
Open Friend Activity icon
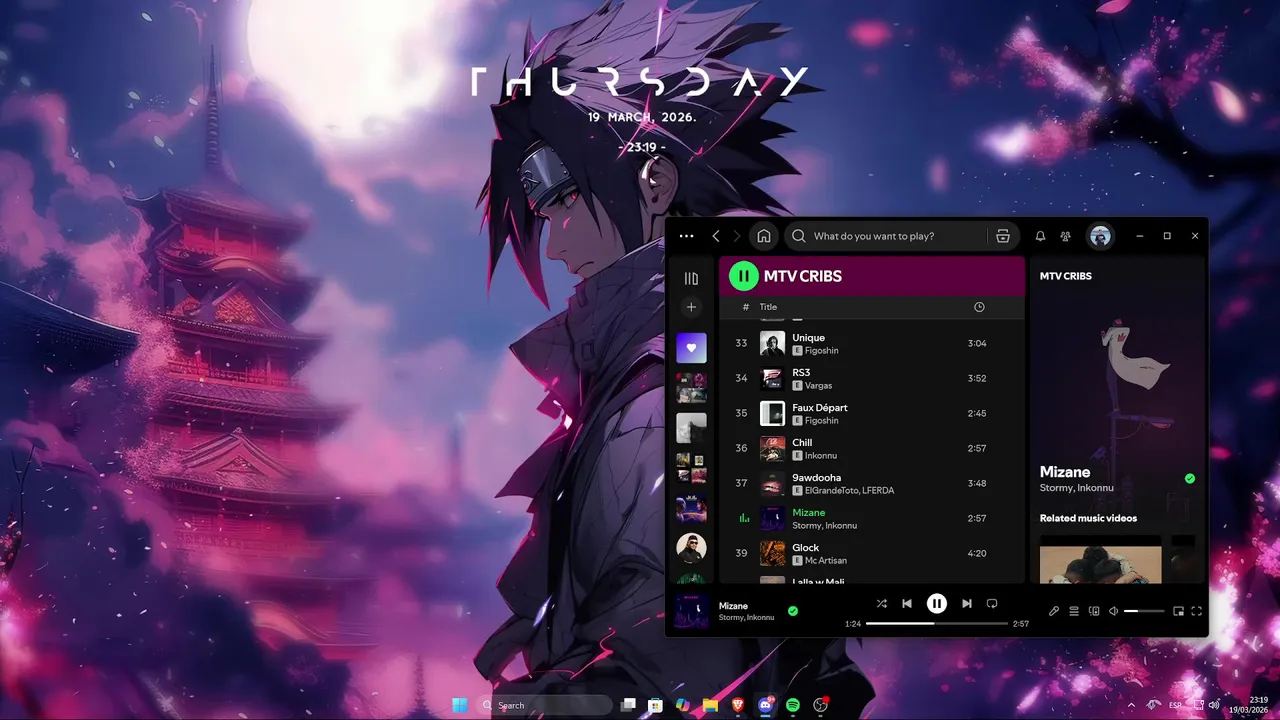tap(1066, 236)
